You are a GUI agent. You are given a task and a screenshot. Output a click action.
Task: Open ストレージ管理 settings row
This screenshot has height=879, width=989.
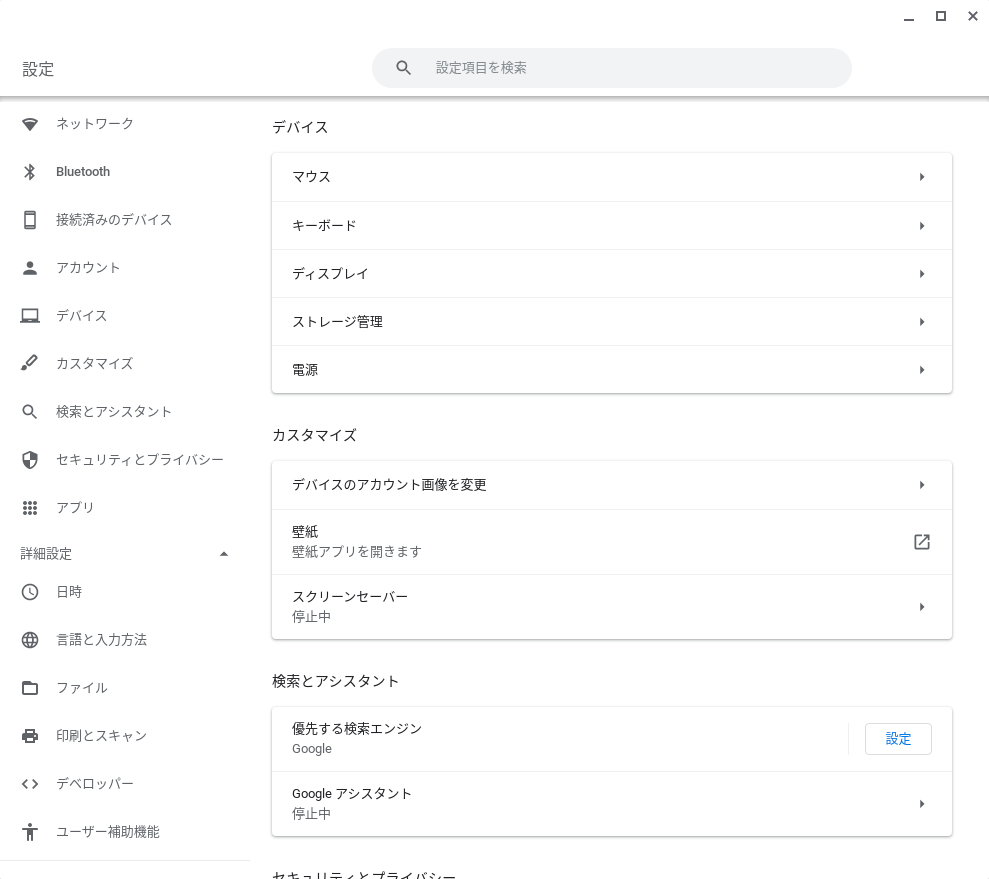[x=612, y=322]
